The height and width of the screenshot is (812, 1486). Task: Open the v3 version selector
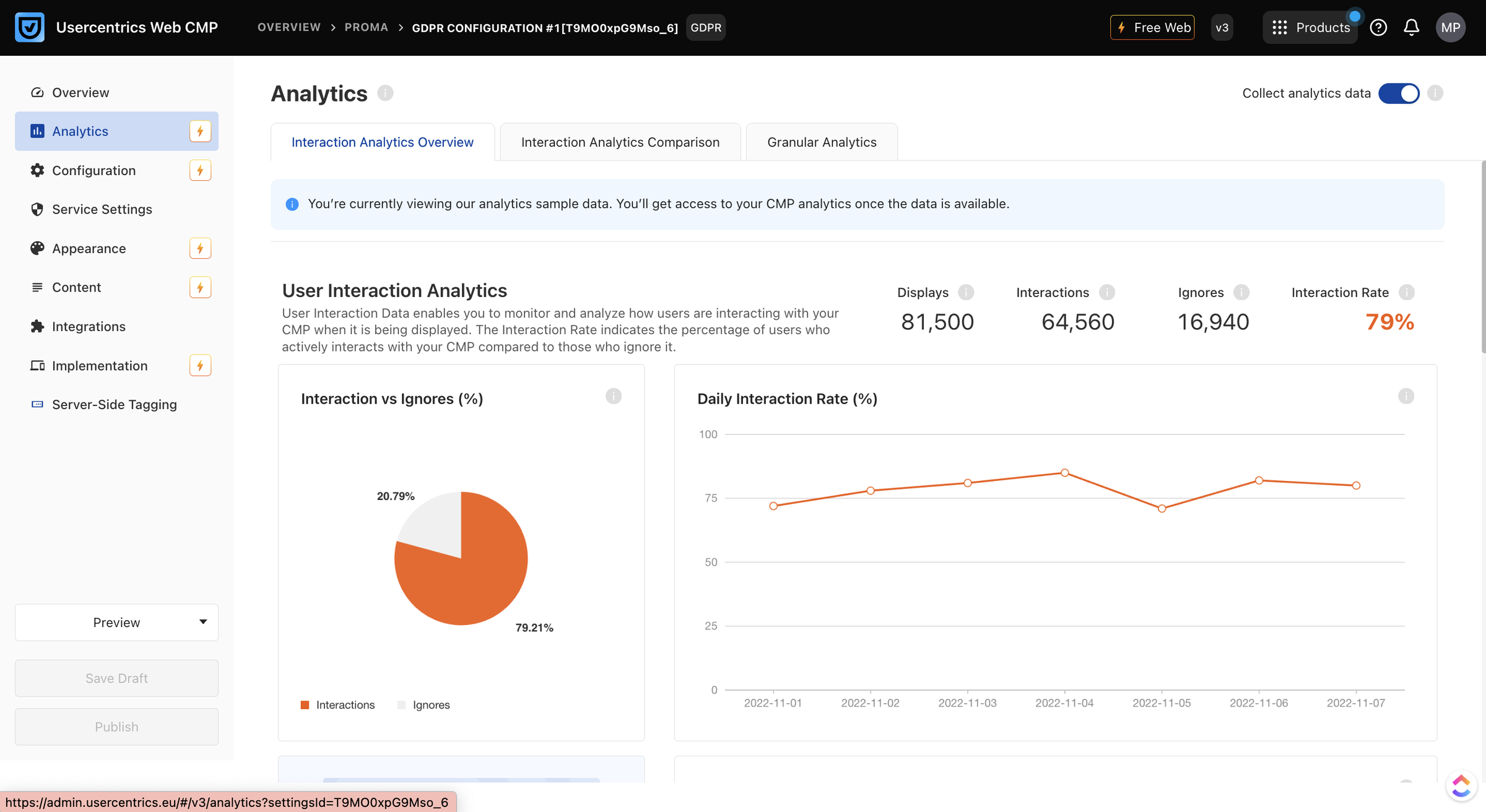[x=1222, y=27]
